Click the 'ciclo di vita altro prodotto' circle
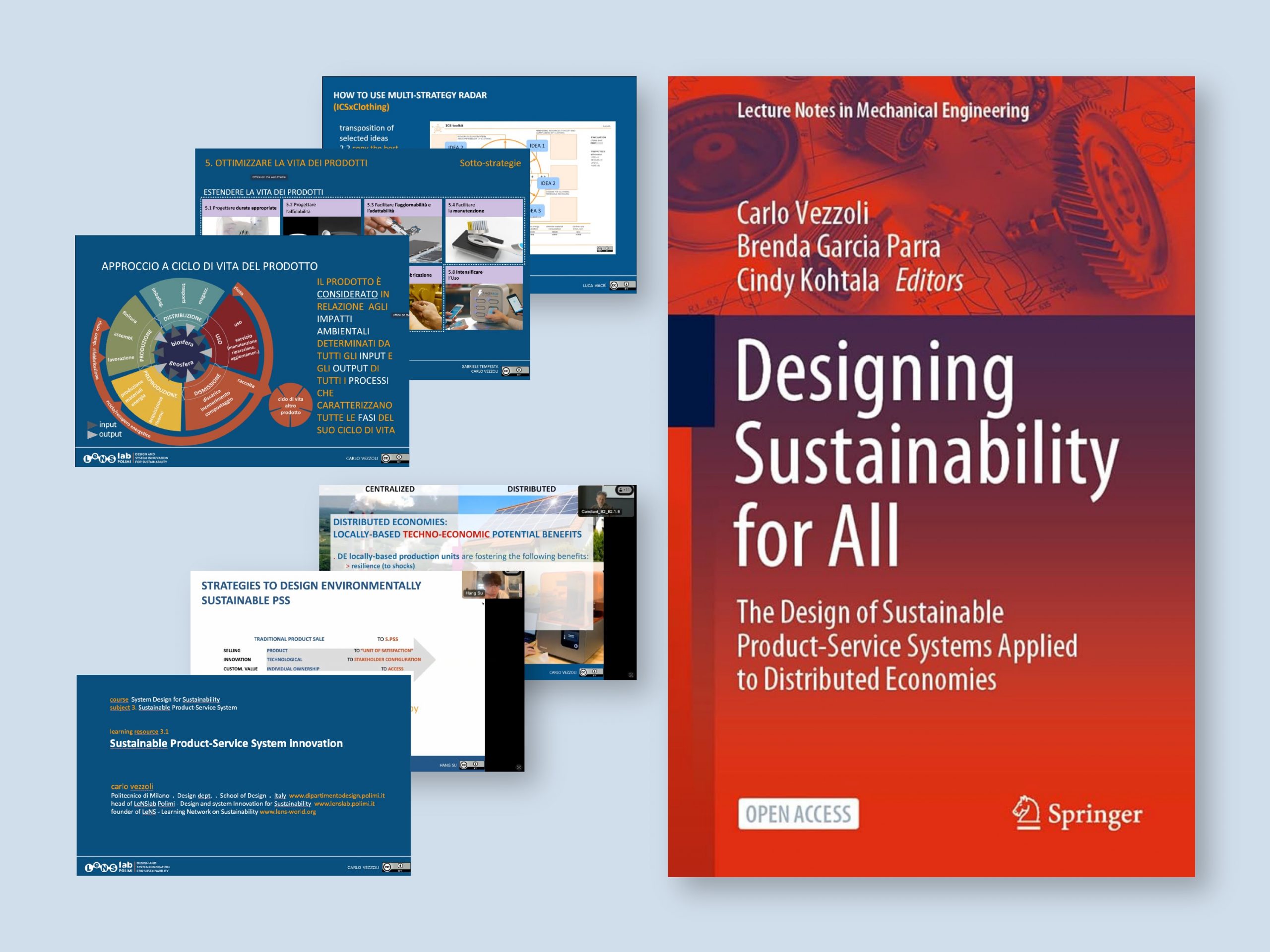1270x952 pixels. tap(291, 406)
